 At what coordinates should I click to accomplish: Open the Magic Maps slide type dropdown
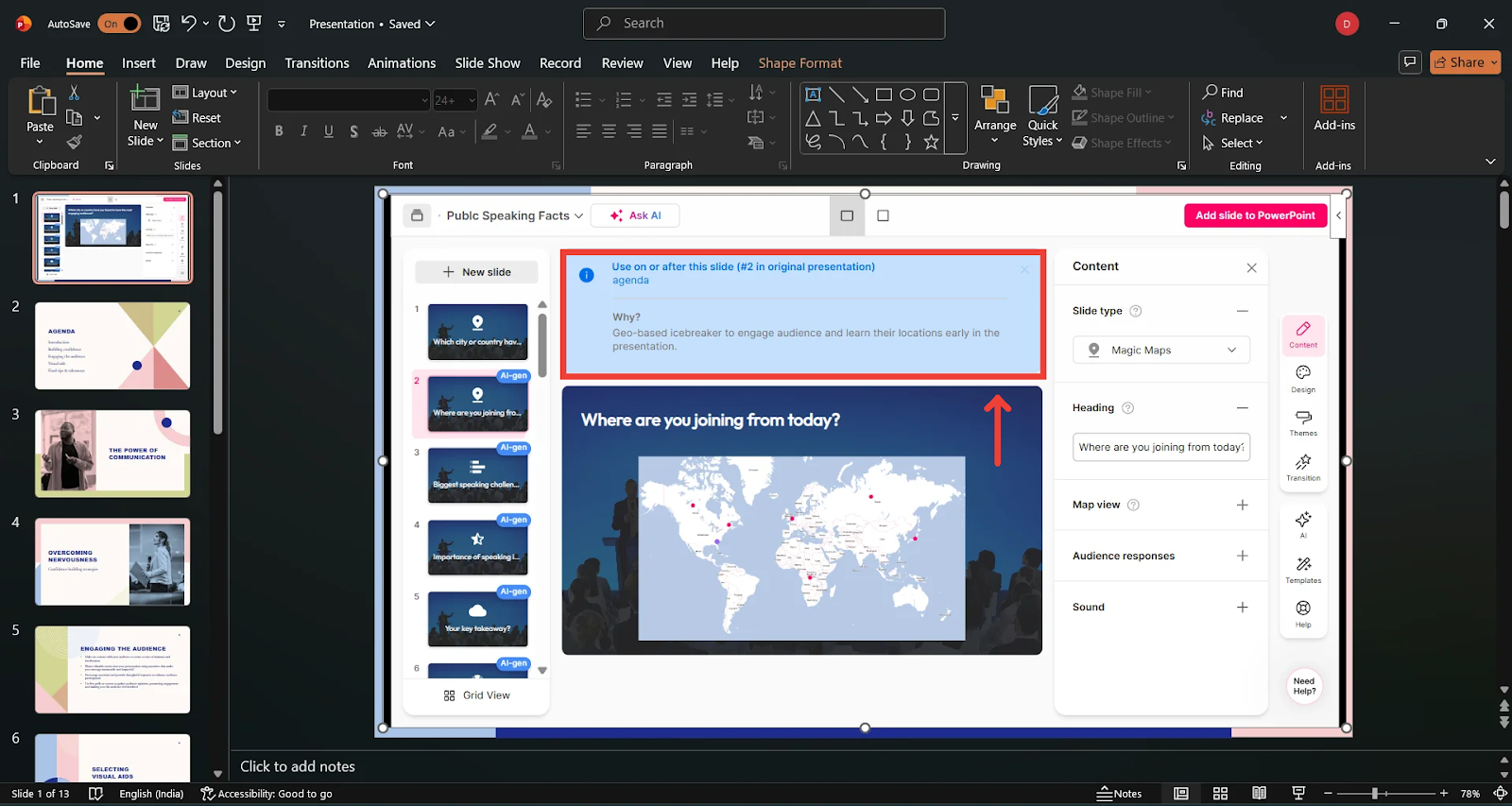(1160, 350)
